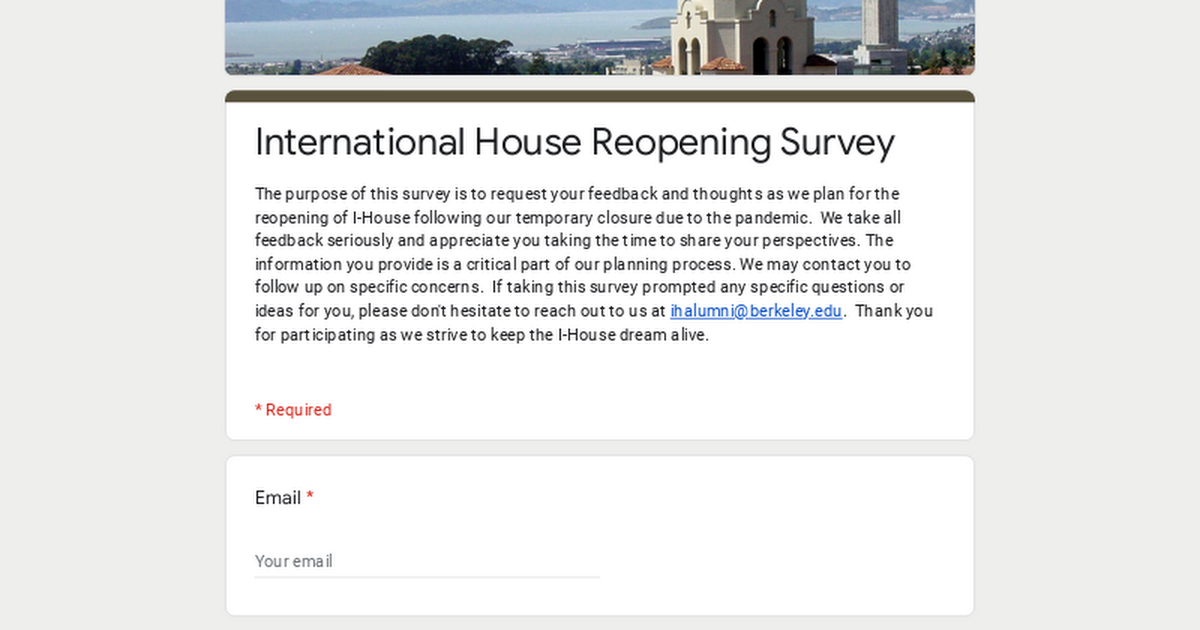Open the ihalumni@berkeley.edu email link
Image resolution: width=1200 pixels, height=630 pixels.
pos(756,311)
